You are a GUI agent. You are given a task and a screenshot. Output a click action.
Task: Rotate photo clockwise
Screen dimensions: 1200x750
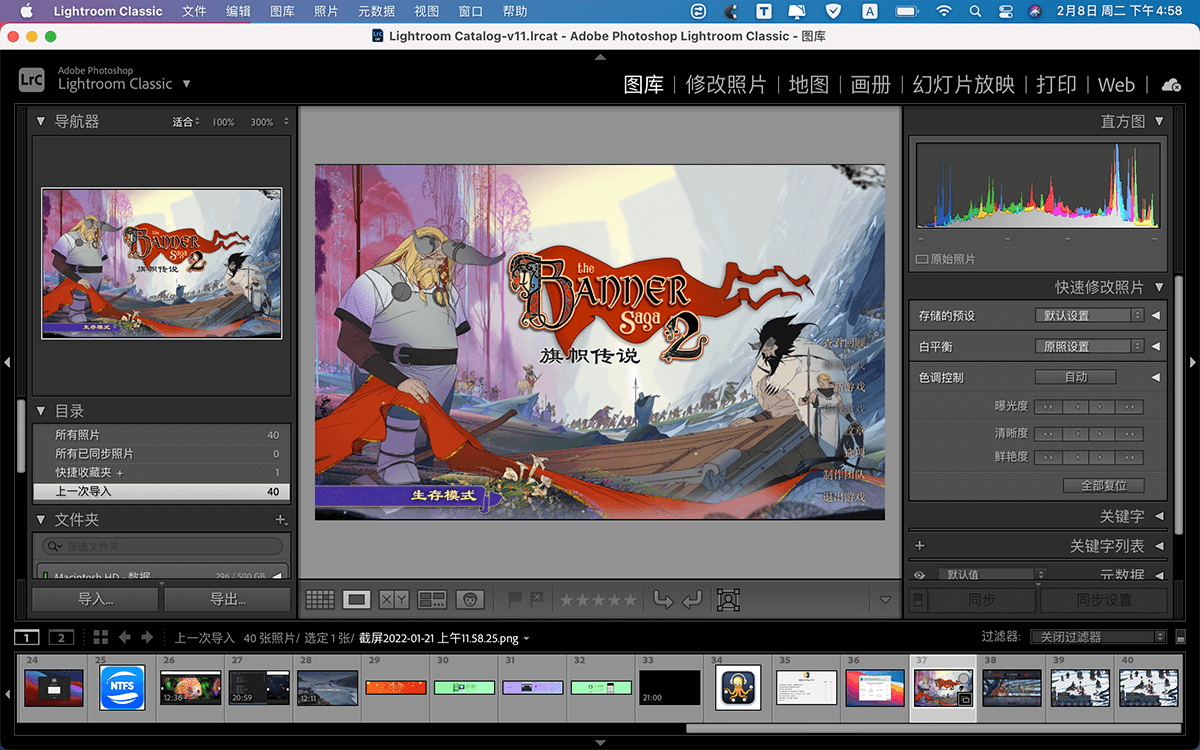pos(692,599)
